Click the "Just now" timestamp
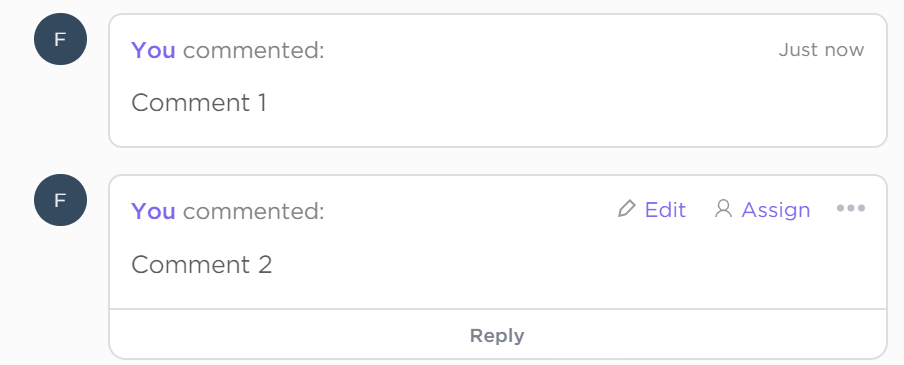The width and height of the screenshot is (904, 365). [822, 50]
